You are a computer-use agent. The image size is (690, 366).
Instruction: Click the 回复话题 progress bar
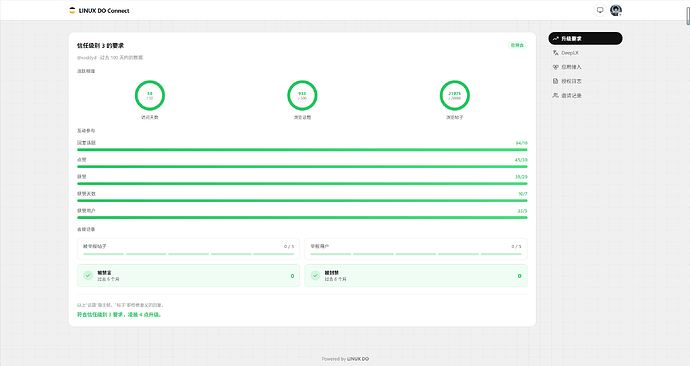[x=302, y=150]
